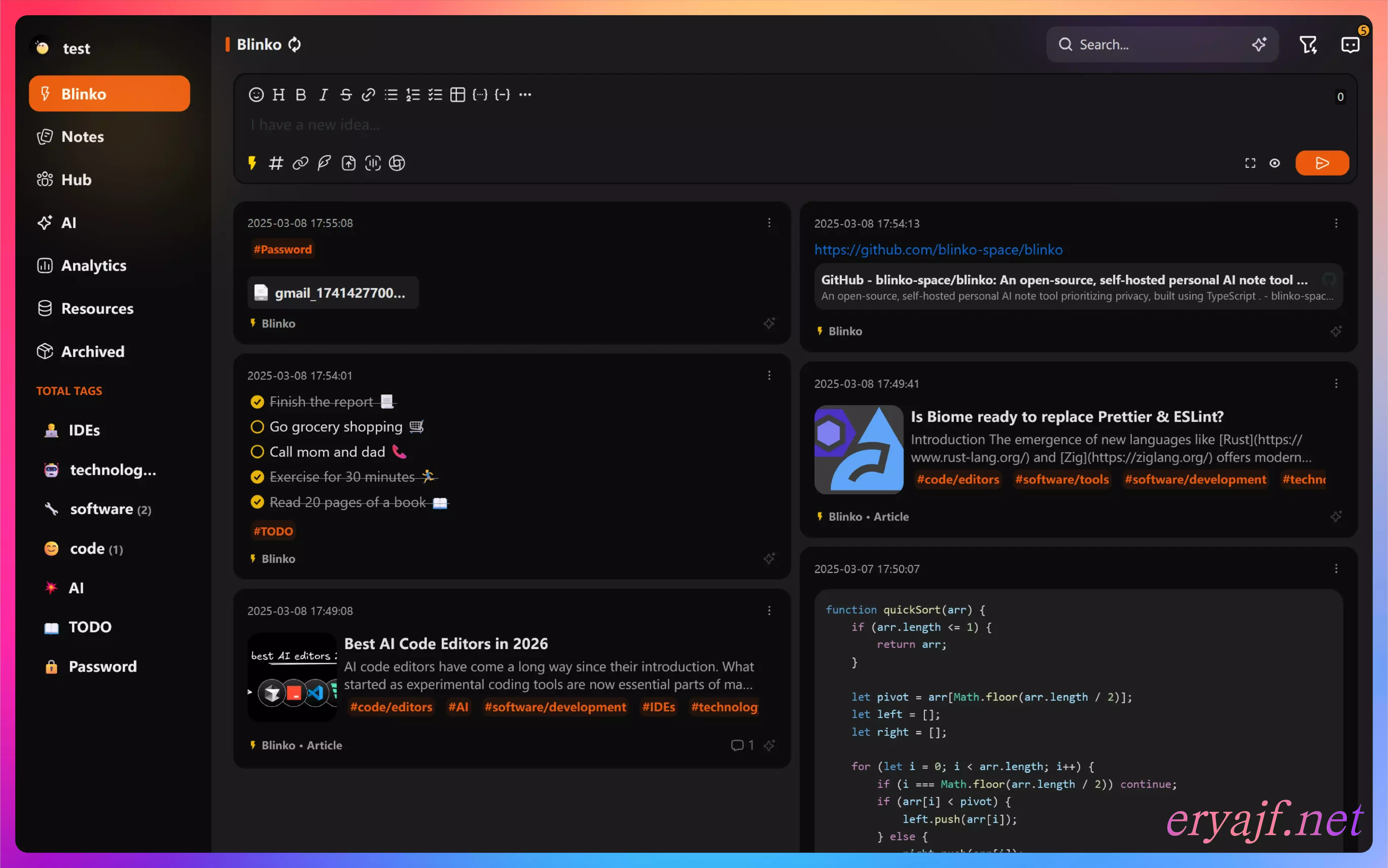The width and height of the screenshot is (1388, 868).
Task: Open options menu for 17:54:13 note
Action: point(1336,223)
